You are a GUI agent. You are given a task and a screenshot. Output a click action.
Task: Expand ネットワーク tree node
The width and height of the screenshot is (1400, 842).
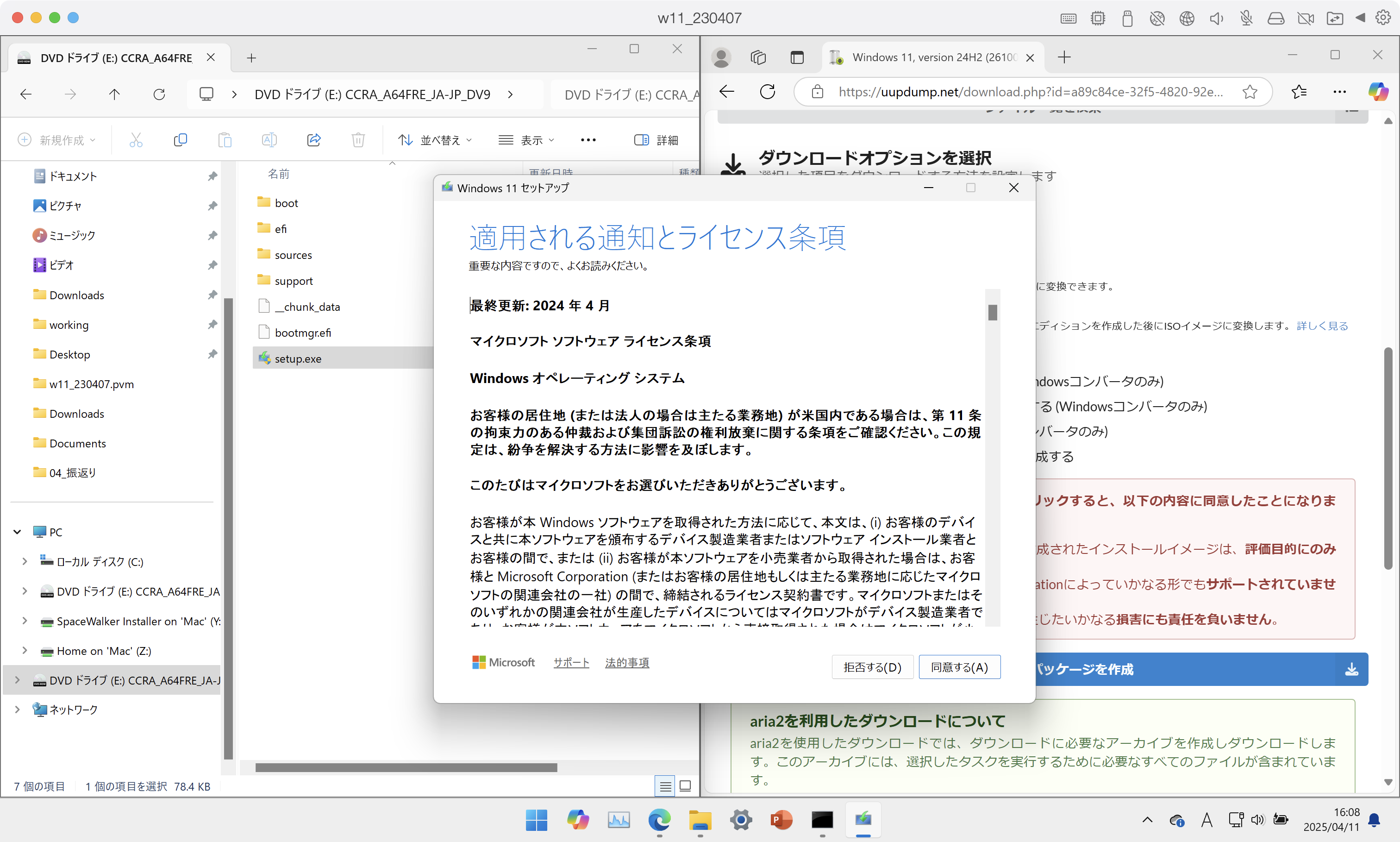pos(18,709)
